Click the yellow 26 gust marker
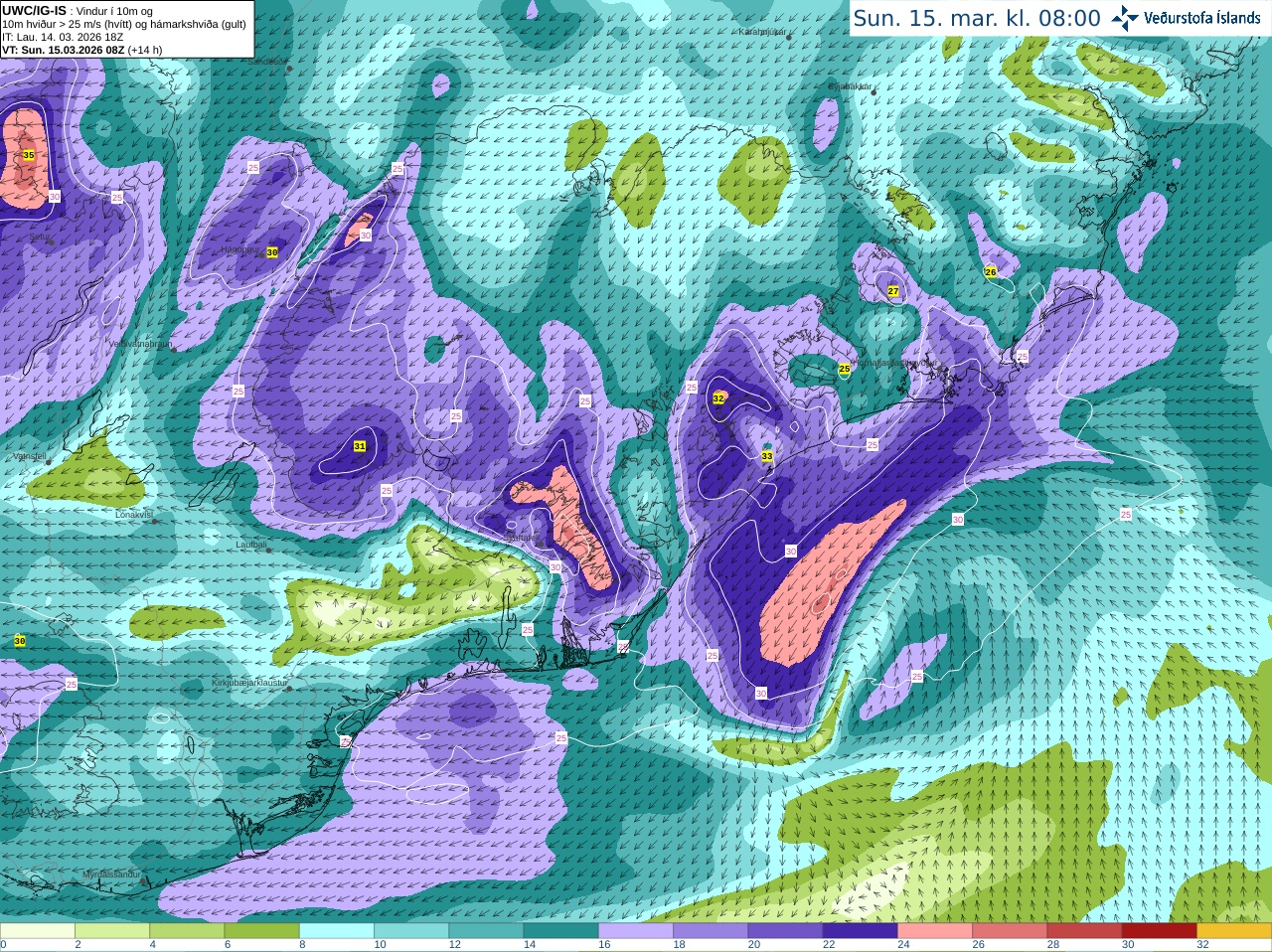The width and height of the screenshot is (1272, 952). (991, 271)
